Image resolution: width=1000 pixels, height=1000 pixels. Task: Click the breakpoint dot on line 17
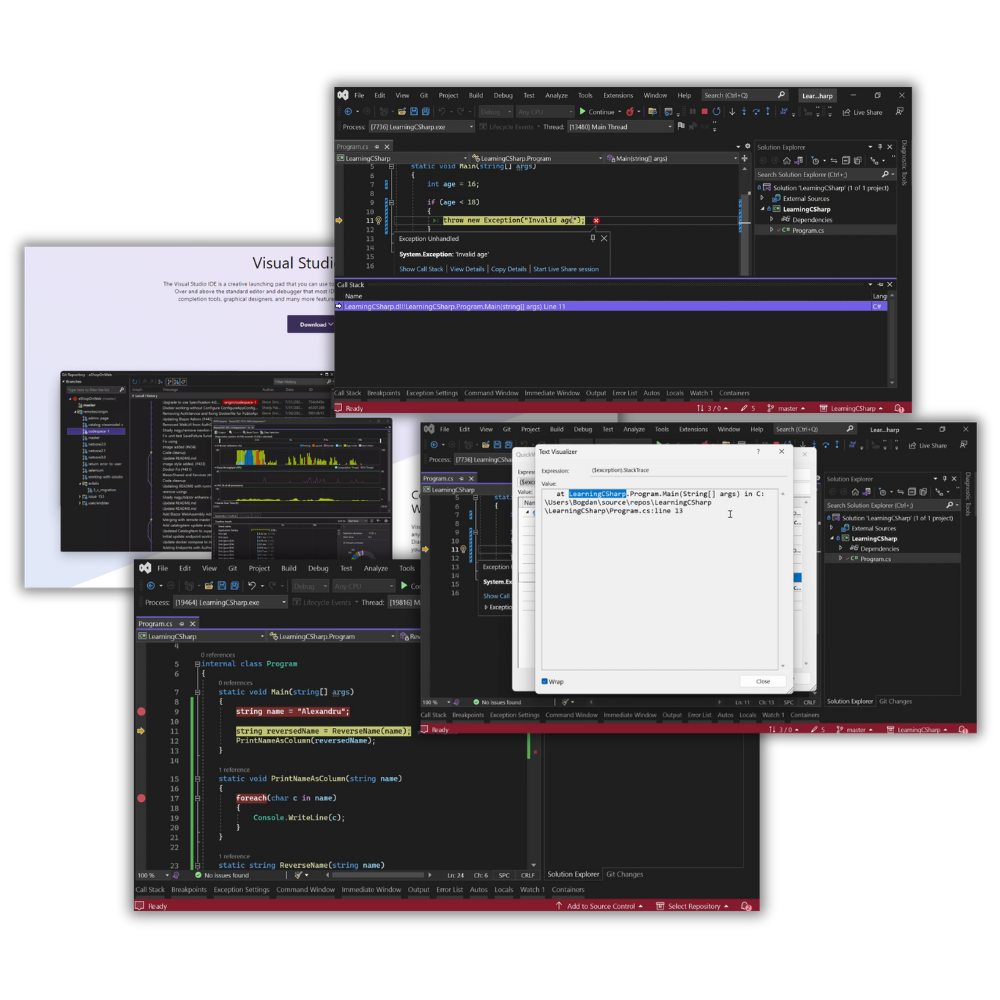(x=141, y=798)
